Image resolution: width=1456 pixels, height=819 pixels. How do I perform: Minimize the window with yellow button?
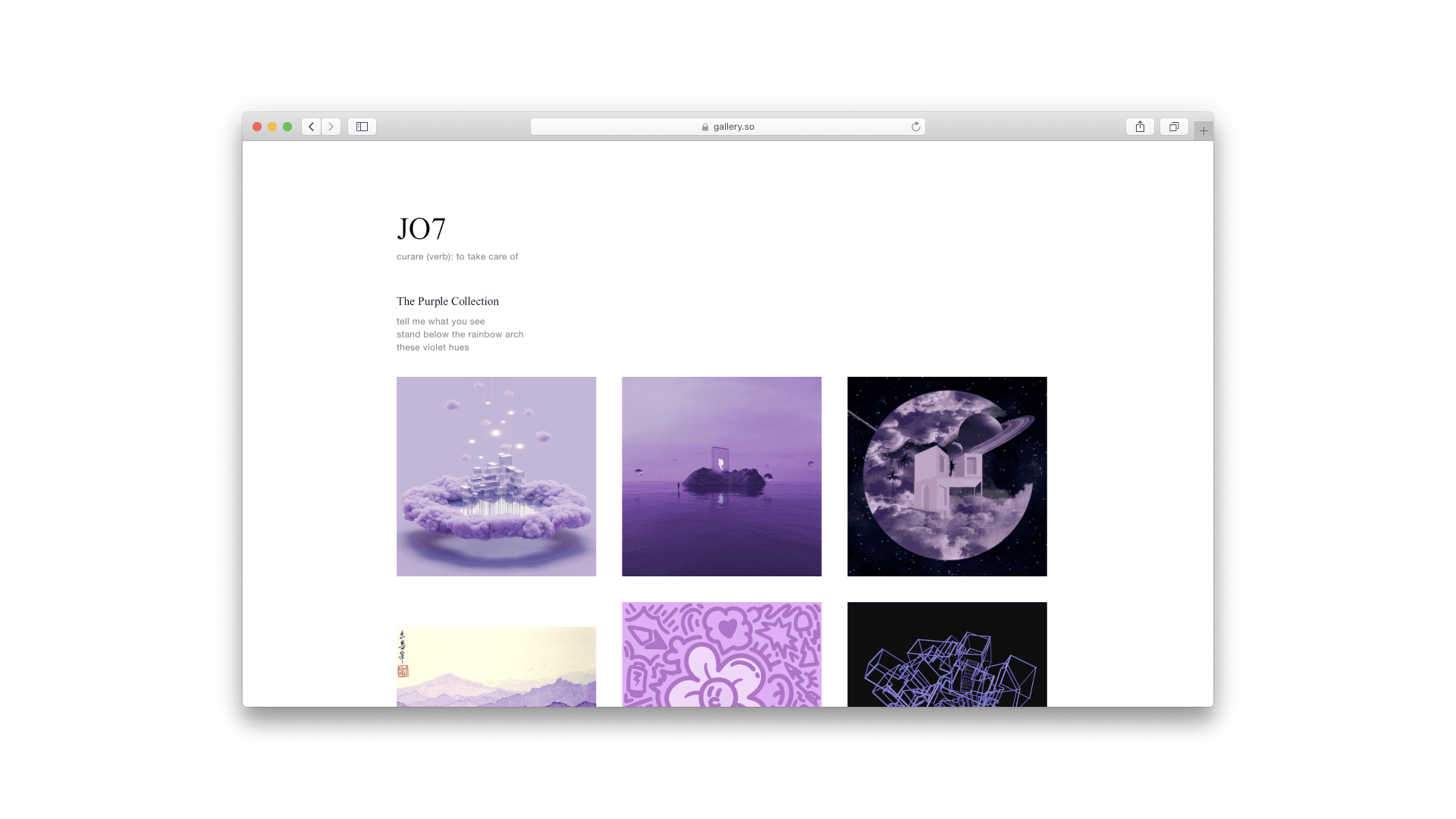272,127
